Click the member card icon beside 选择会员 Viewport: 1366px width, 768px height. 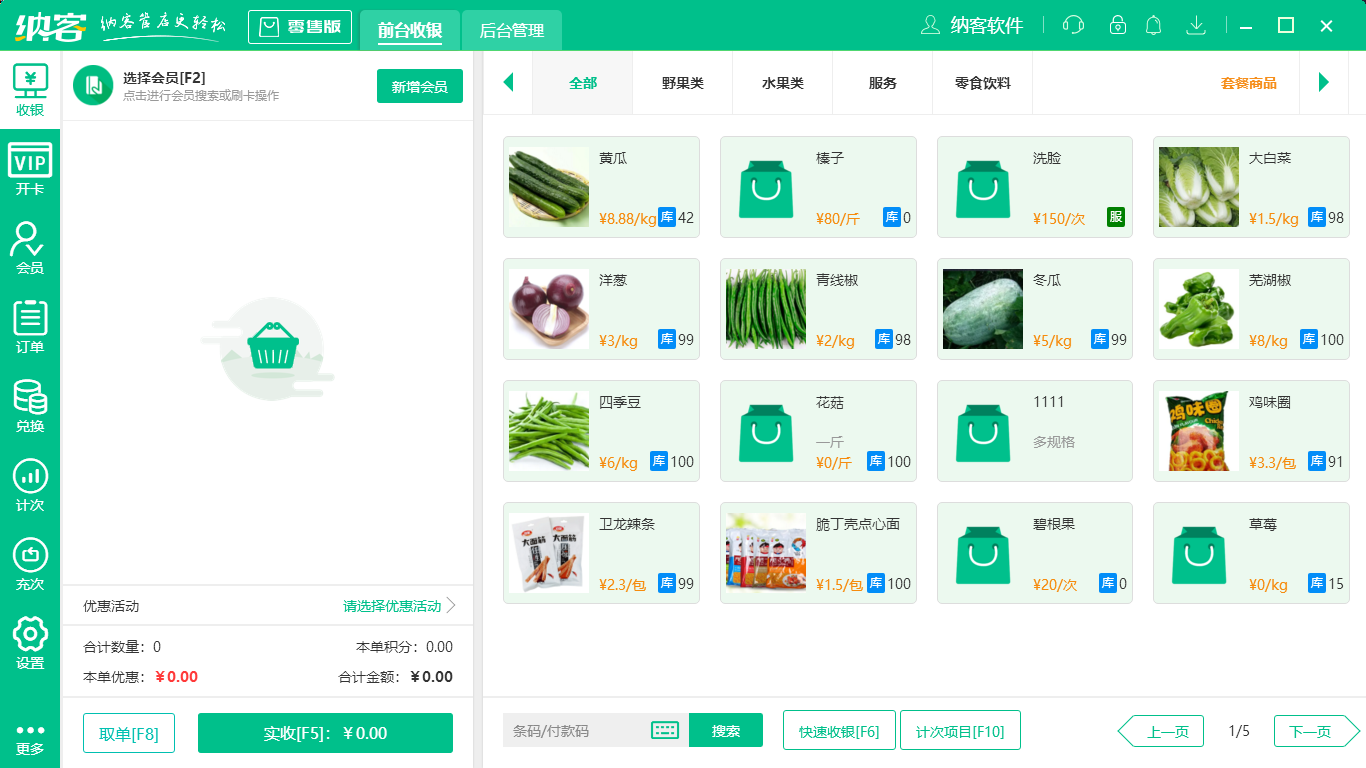(x=93, y=85)
